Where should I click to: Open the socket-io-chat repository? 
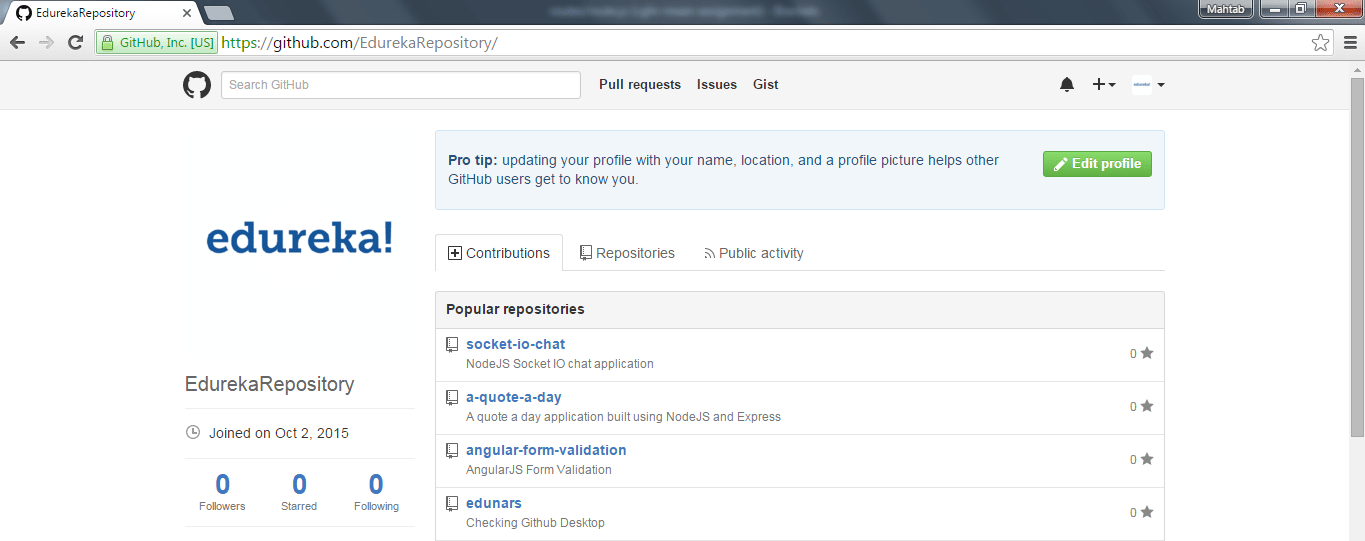tap(515, 344)
